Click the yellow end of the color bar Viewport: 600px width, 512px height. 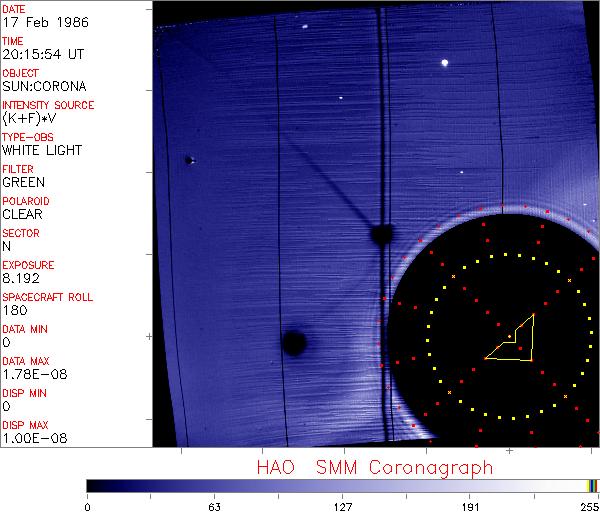[592, 485]
